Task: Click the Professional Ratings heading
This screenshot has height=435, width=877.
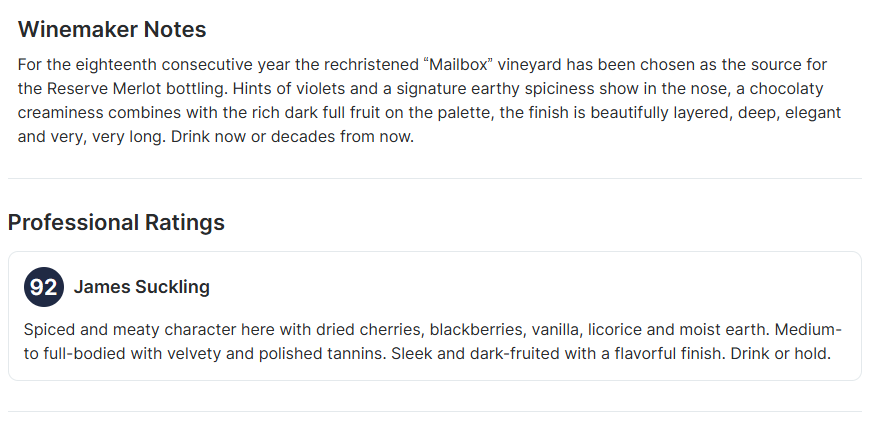Action: tap(116, 222)
